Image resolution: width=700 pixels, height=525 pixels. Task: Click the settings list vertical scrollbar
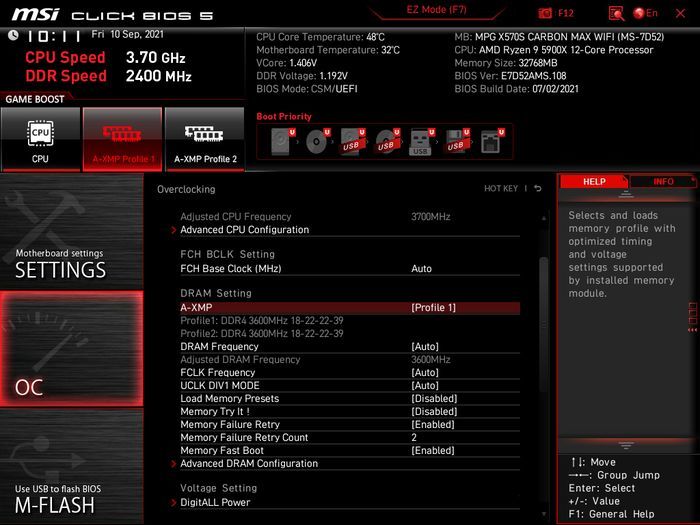pyautogui.click(x=544, y=325)
